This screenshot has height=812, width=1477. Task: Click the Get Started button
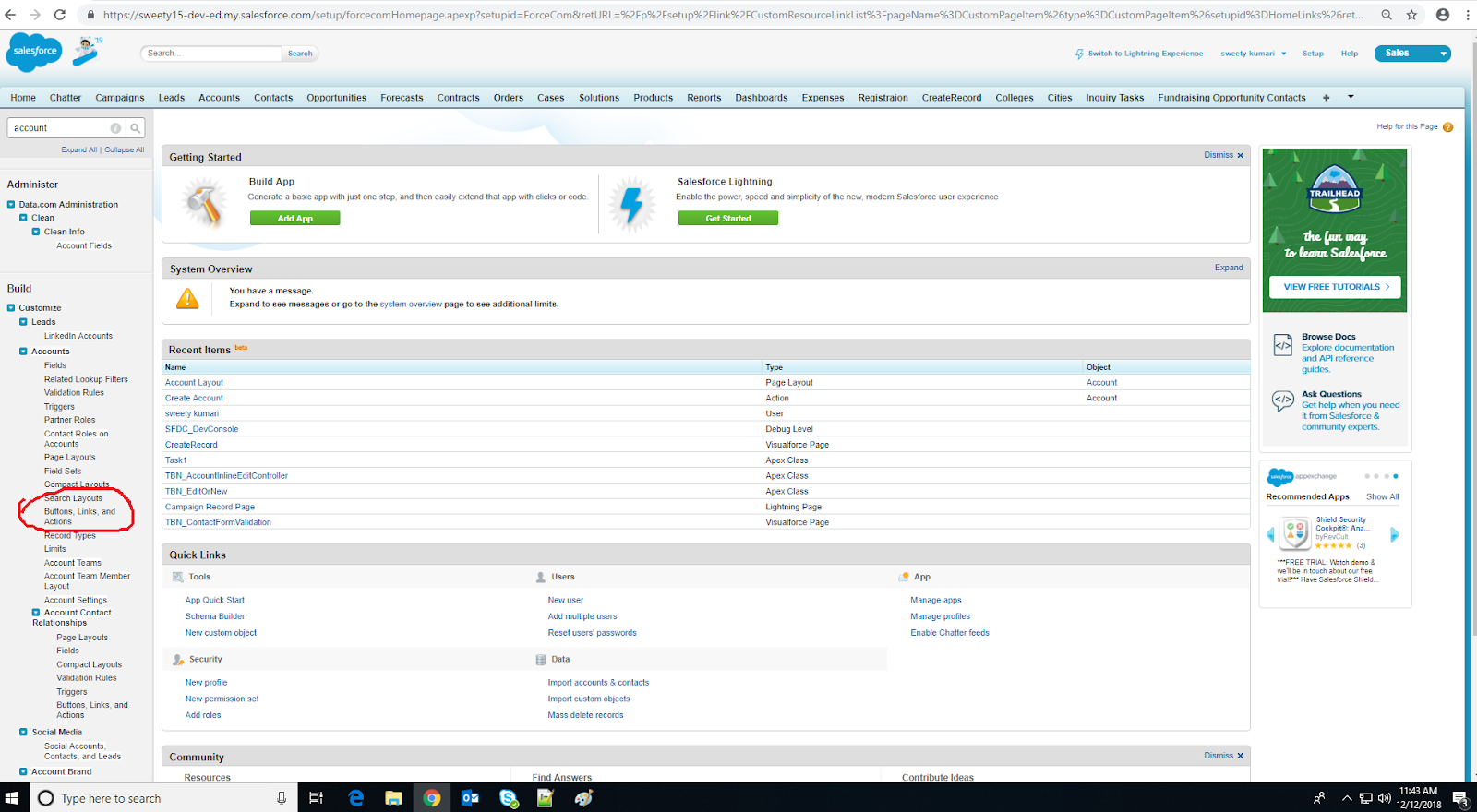coord(728,219)
